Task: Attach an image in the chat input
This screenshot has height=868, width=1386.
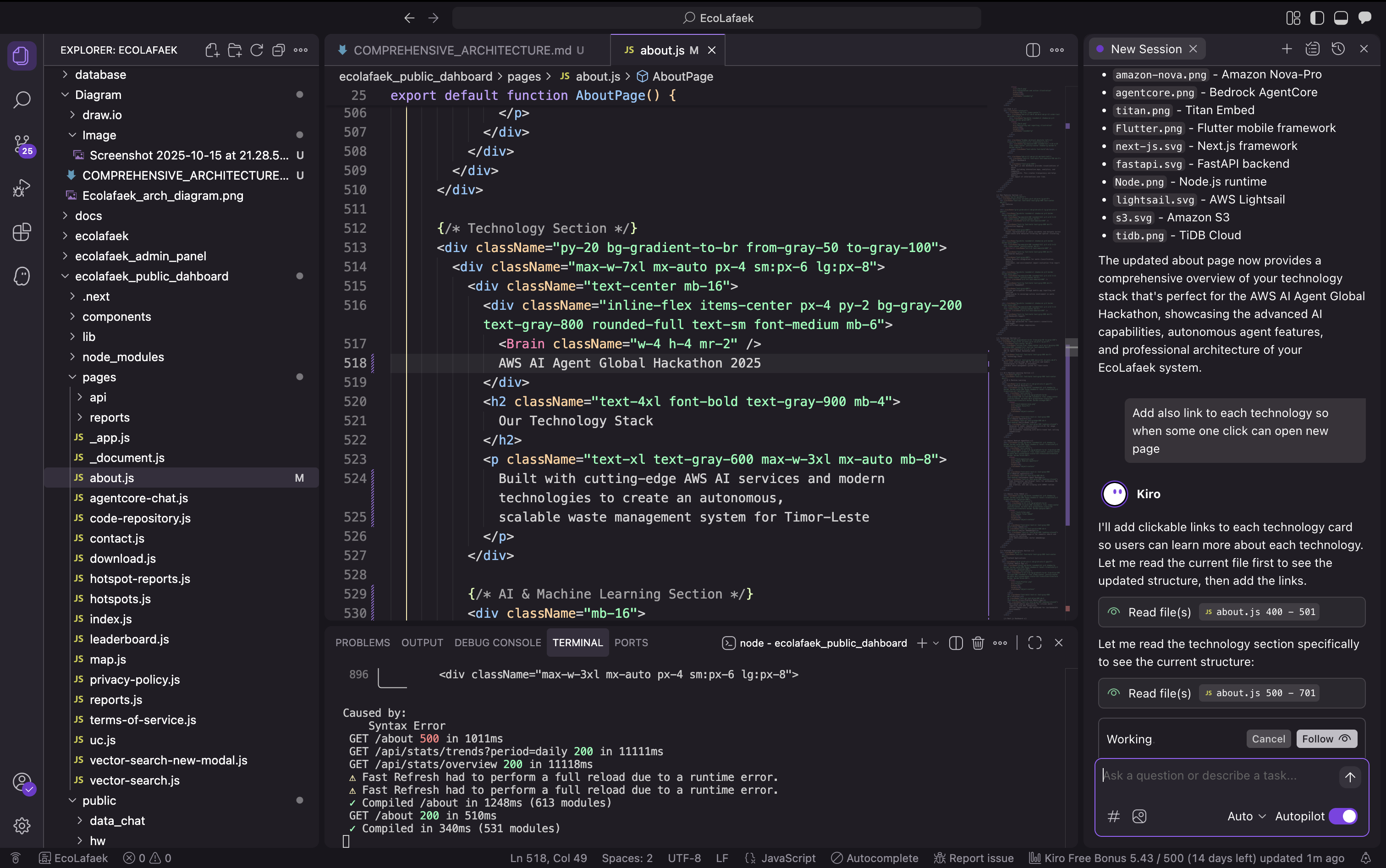Action: (1139, 816)
